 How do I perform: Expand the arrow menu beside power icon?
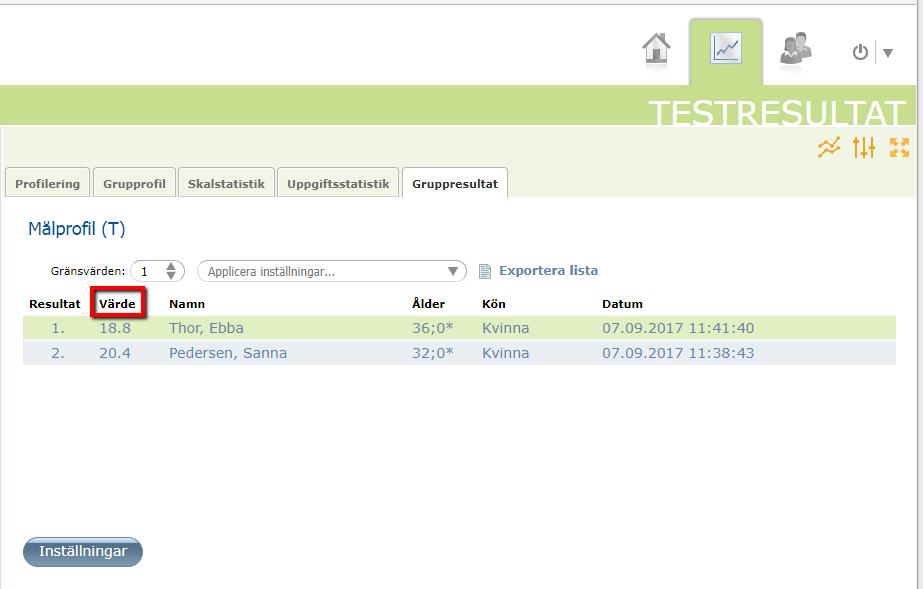point(888,53)
